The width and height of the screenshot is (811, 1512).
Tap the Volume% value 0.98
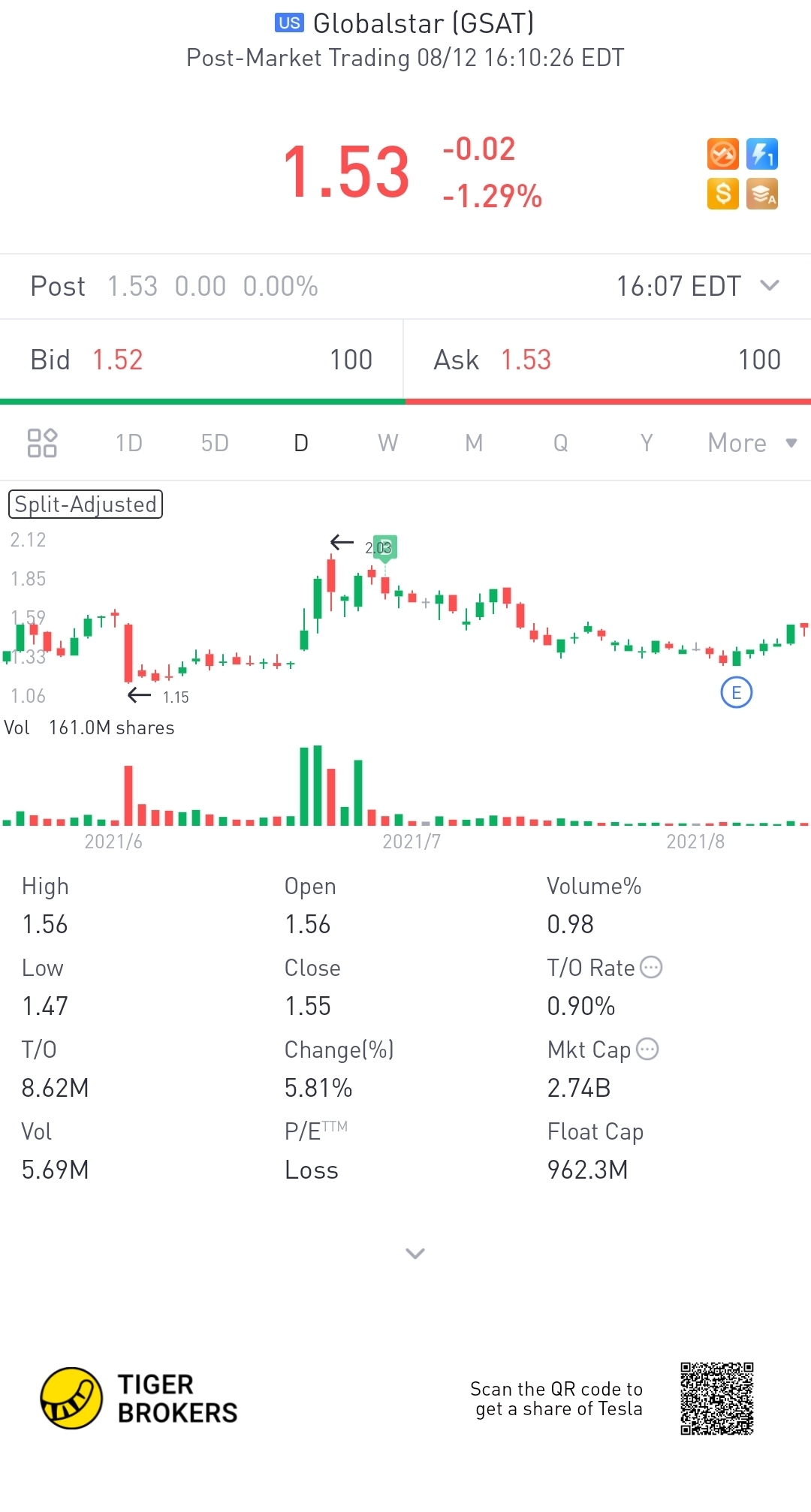tap(571, 924)
